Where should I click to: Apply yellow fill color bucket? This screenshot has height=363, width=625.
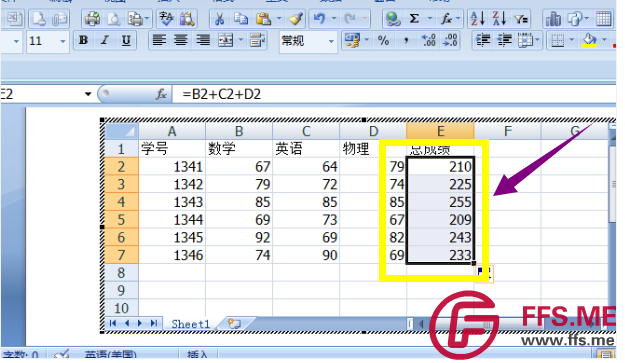click(589, 40)
